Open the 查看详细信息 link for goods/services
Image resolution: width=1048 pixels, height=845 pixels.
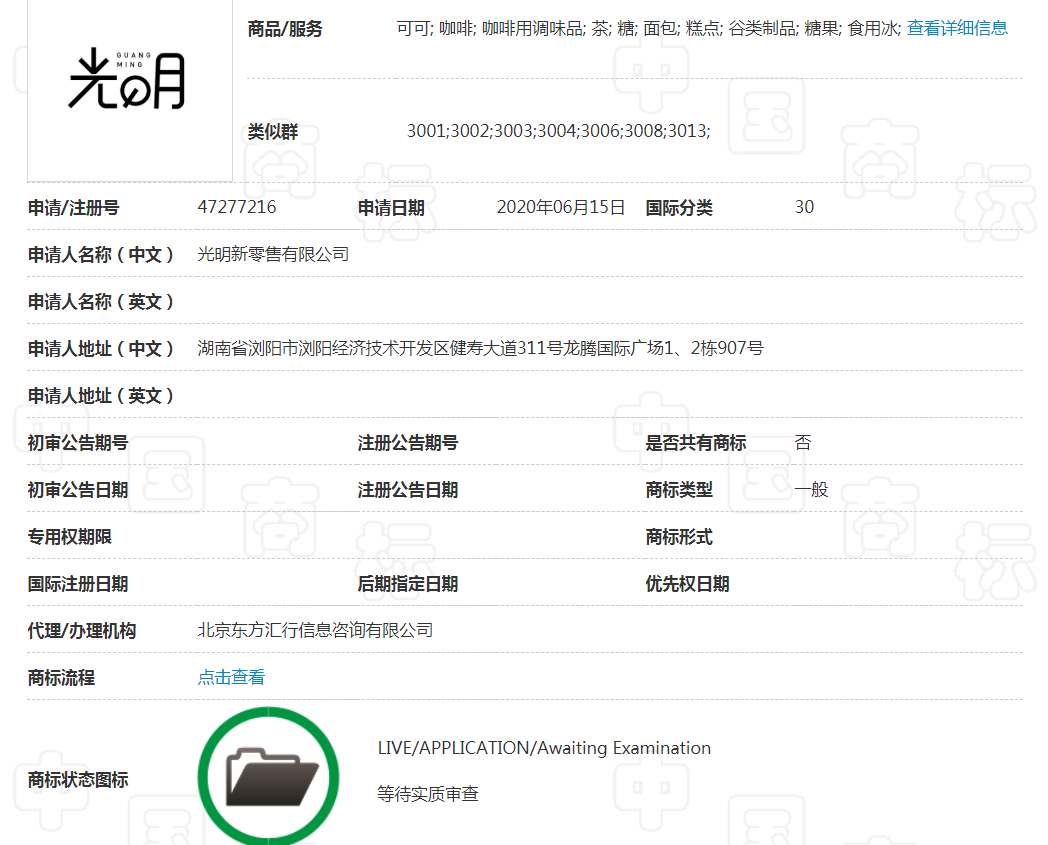pyautogui.click(x=957, y=29)
